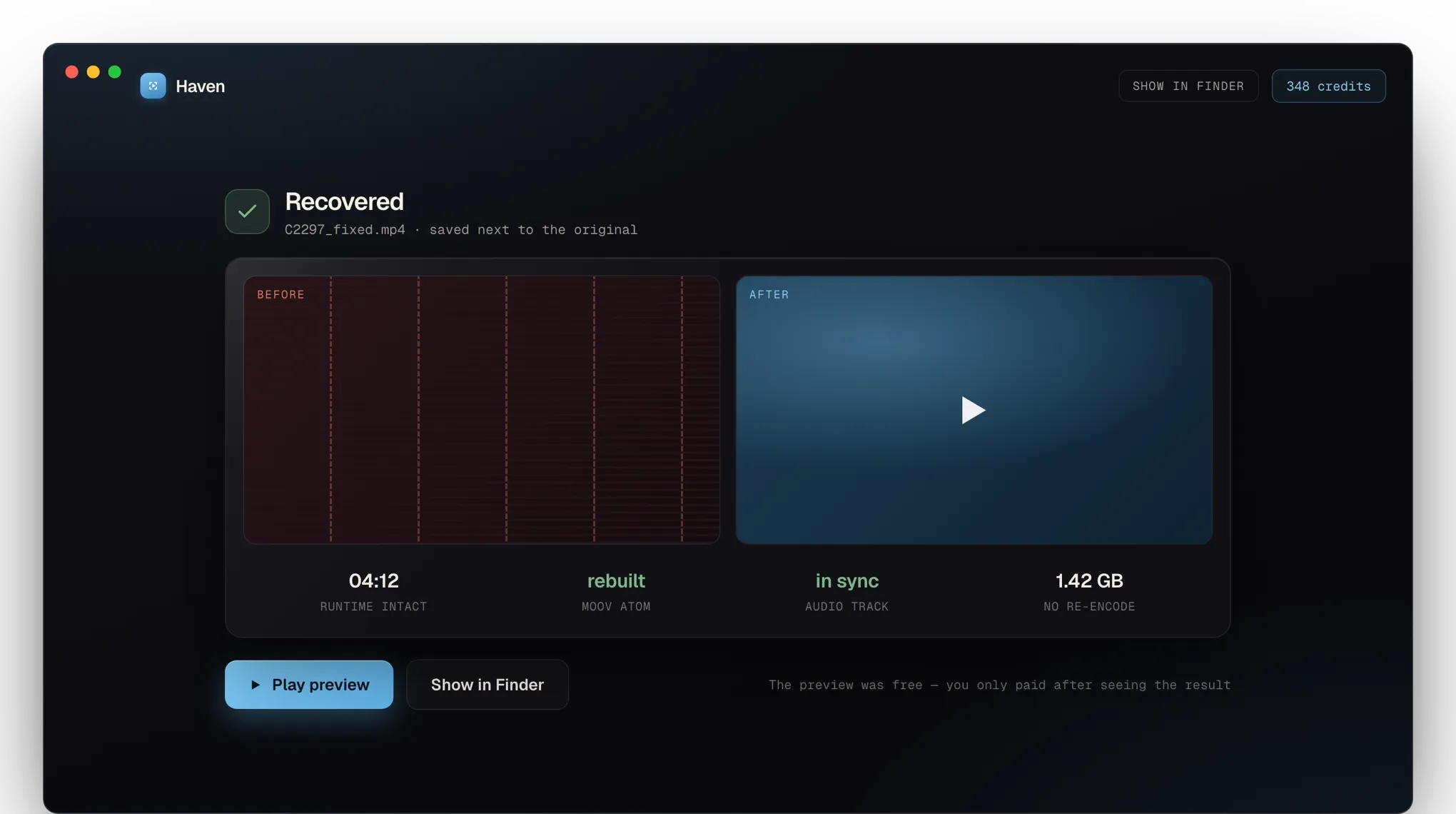Viewport: 1456px width, 814px height.
Task: Click the AUDIO TRACK label
Action: (x=846, y=607)
